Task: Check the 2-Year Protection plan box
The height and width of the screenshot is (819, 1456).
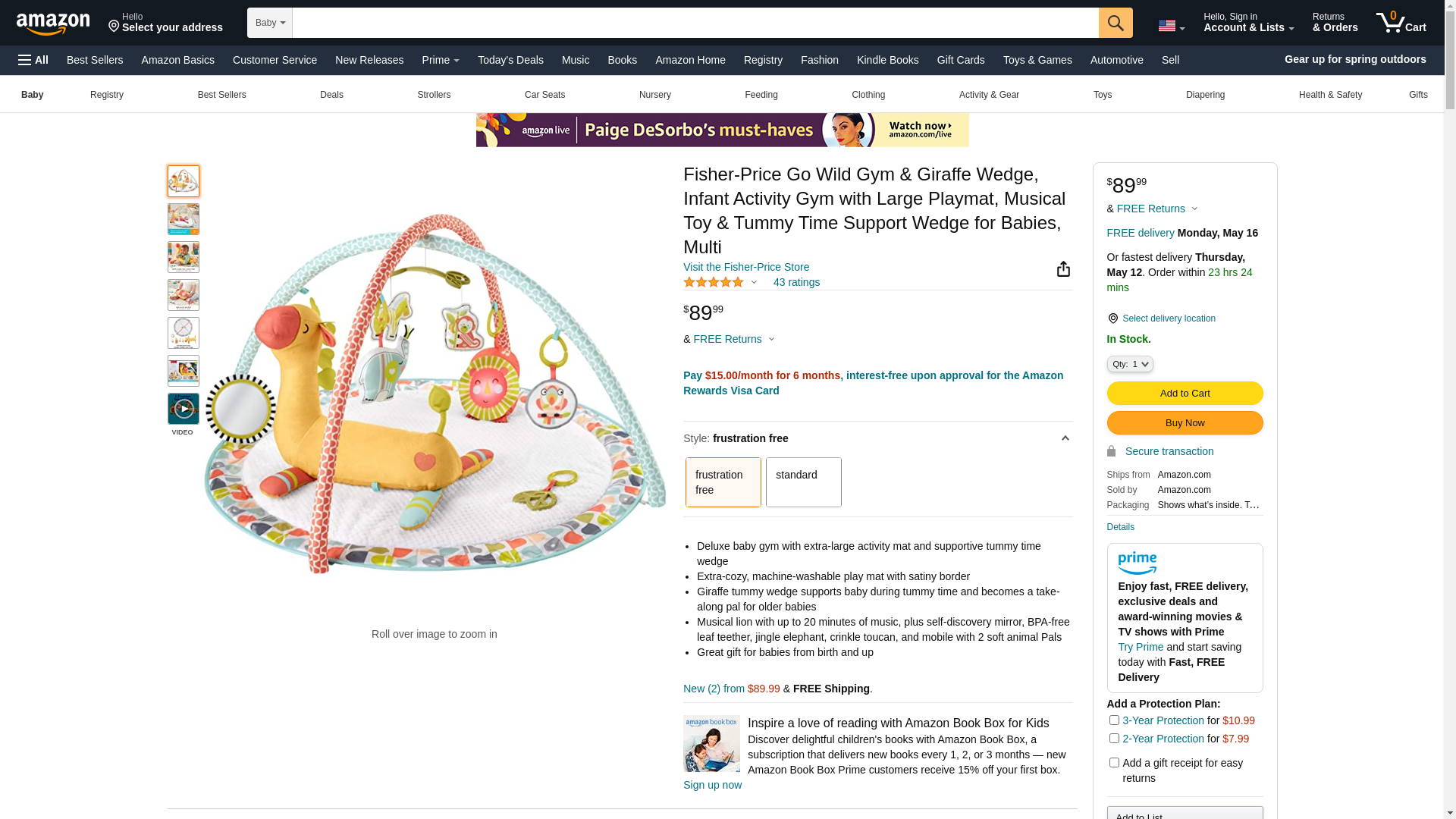Action: pyautogui.click(x=1114, y=738)
